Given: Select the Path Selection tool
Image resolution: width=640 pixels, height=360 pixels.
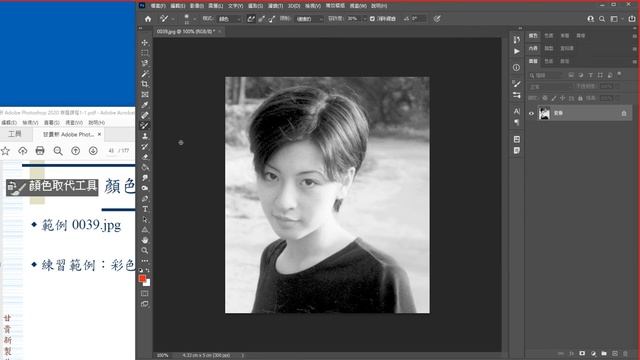Looking at the screenshot, I should point(145,220).
